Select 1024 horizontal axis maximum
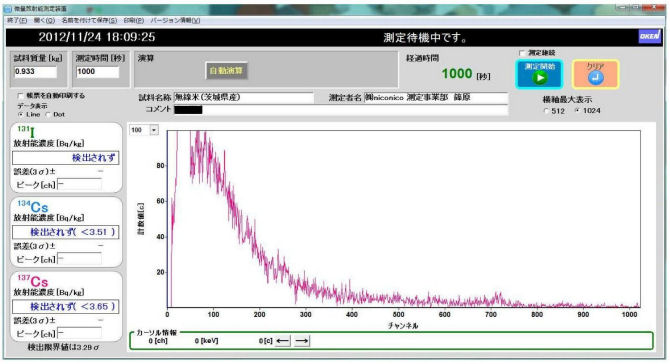The height and width of the screenshot is (364, 670). [577, 111]
